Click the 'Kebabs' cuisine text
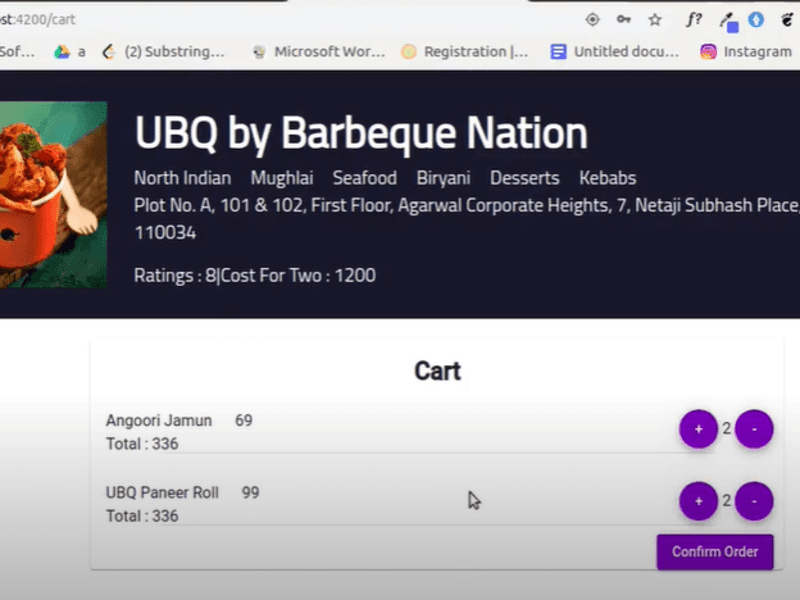The image size is (800, 600). pos(607,178)
